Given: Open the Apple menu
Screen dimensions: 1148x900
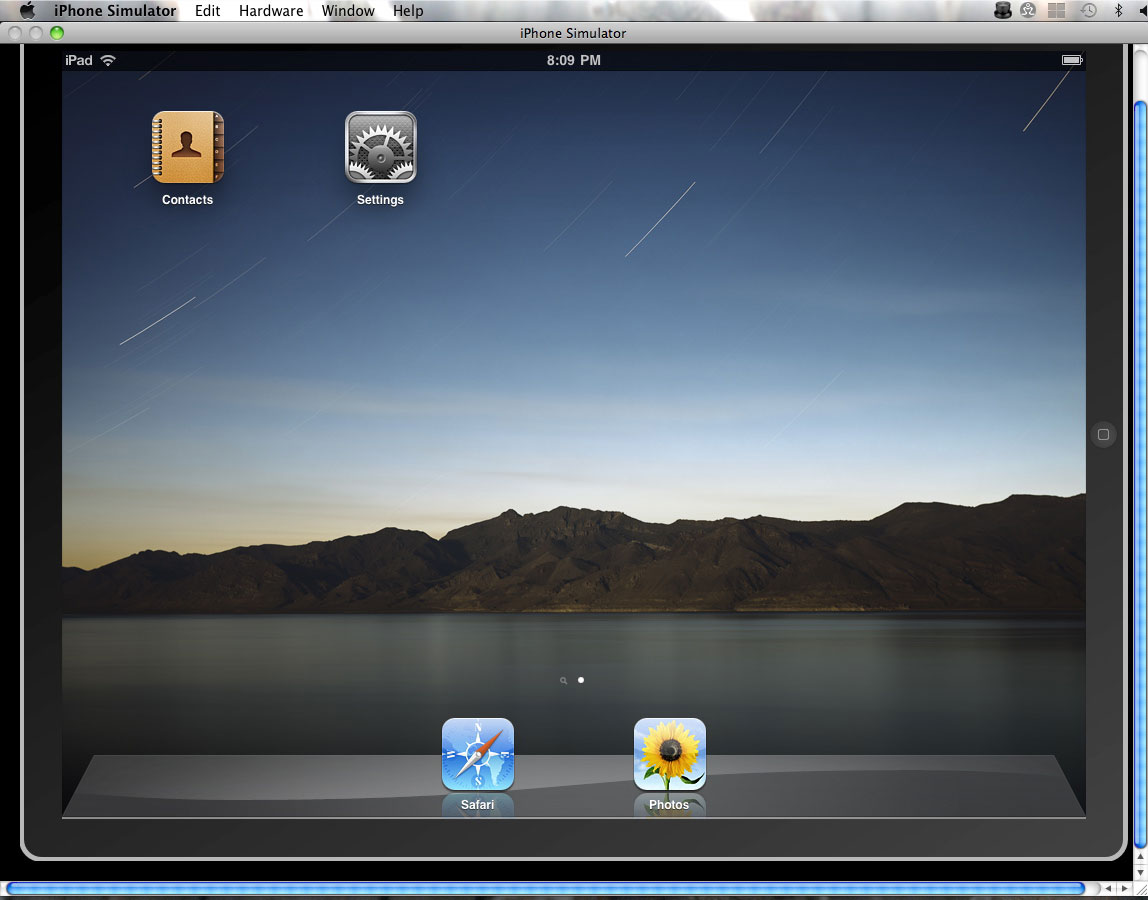Looking at the screenshot, I should point(28,10).
